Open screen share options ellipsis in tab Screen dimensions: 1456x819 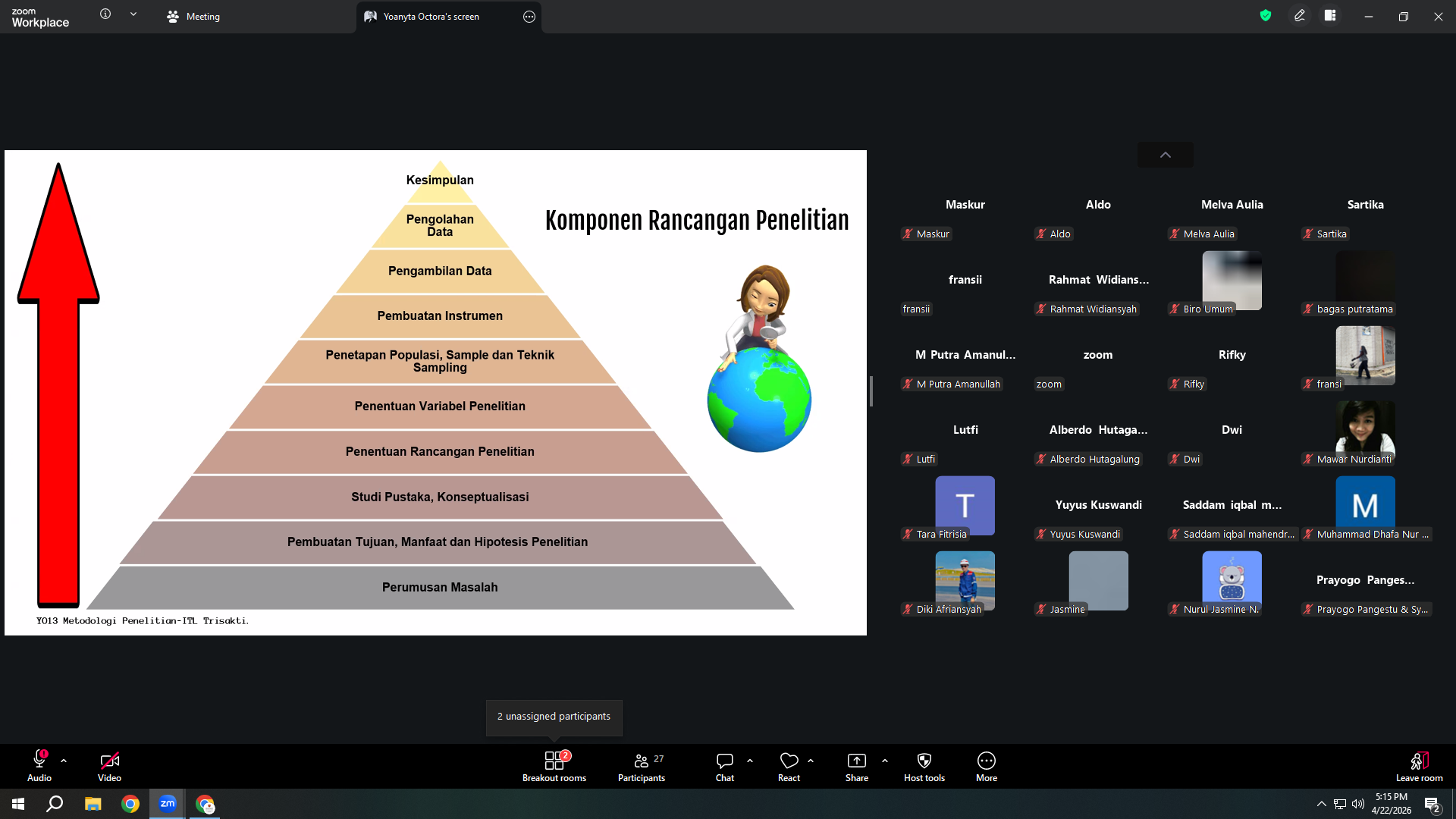click(x=529, y=17)
